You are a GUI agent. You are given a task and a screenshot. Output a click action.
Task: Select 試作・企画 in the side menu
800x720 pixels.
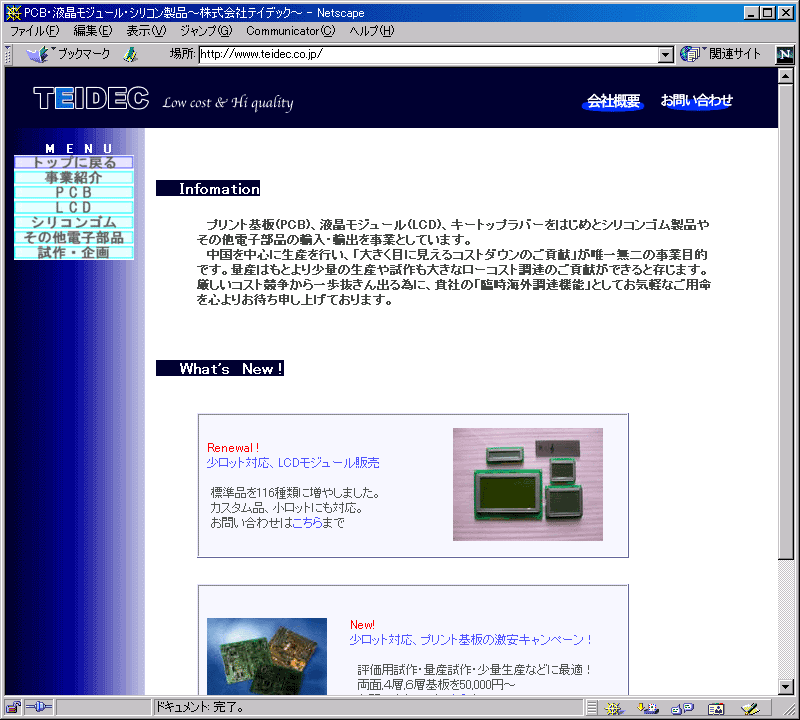(x=74, y=252)
